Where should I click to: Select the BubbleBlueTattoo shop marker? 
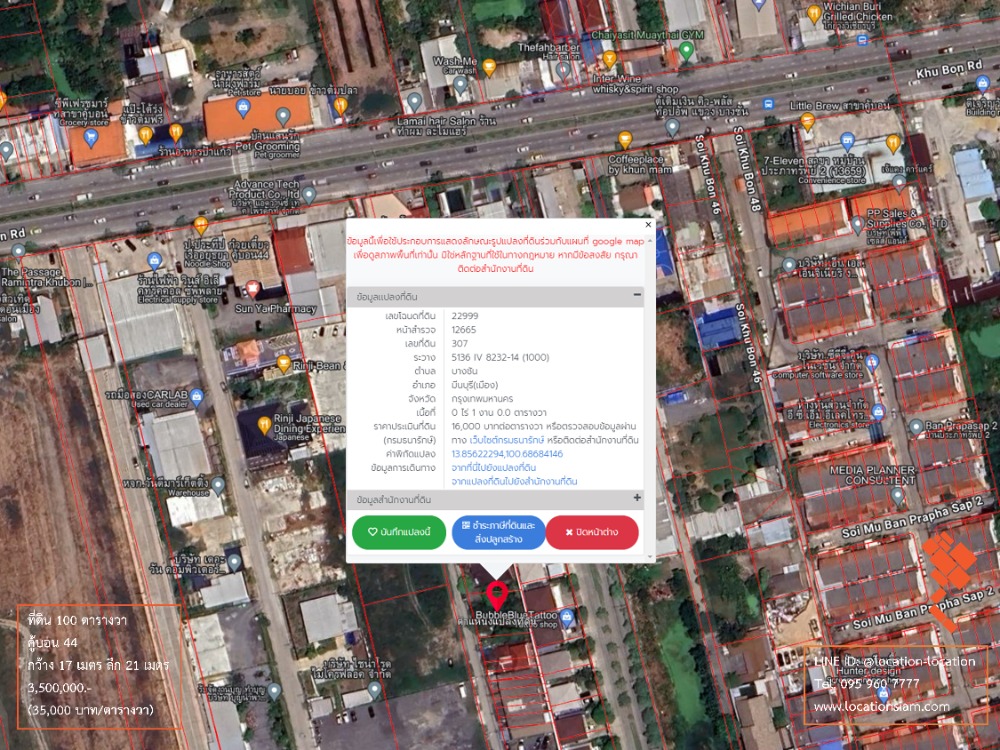[566, 617]
